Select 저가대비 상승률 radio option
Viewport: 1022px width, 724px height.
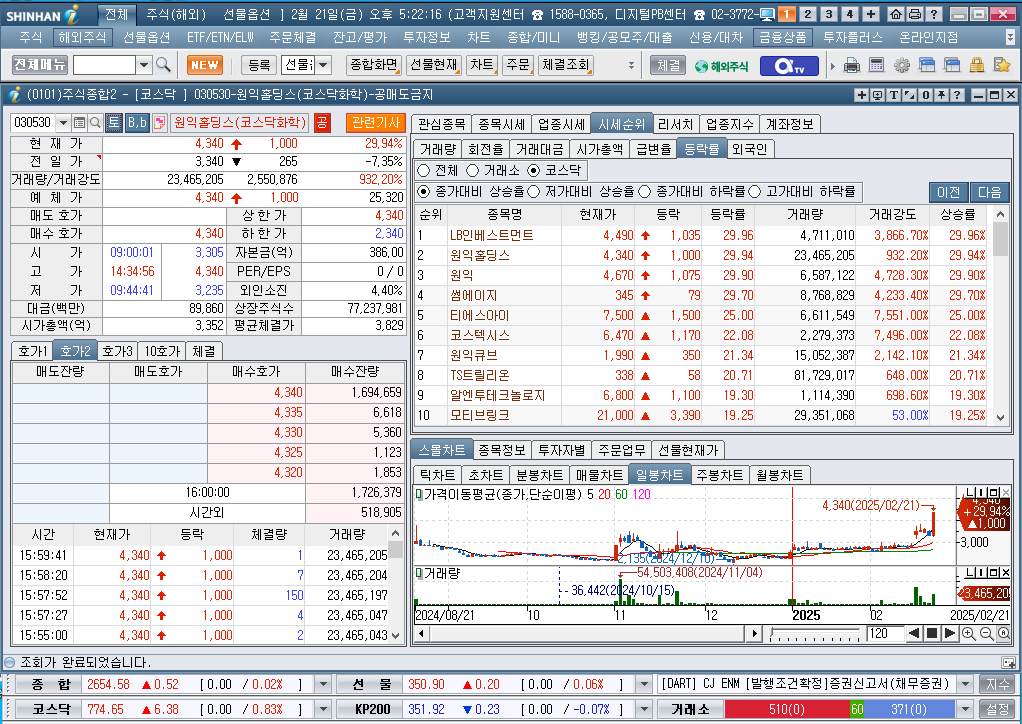pyautogui.click(x=534, y=192)
